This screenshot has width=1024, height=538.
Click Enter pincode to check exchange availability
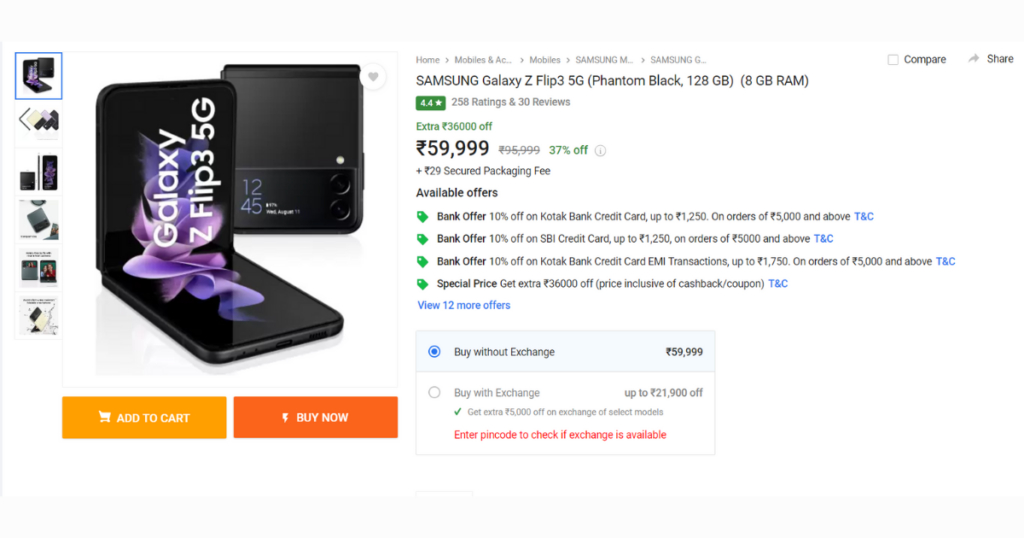tap(560, 435)
